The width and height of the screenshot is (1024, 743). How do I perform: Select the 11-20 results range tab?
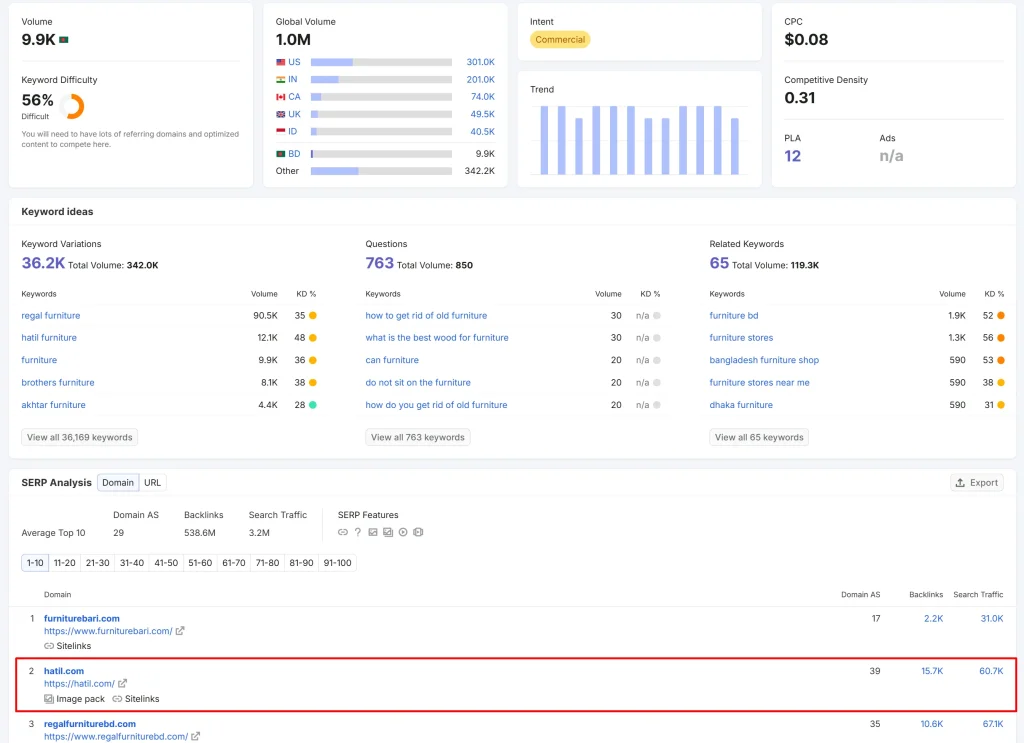click(65, 563)
